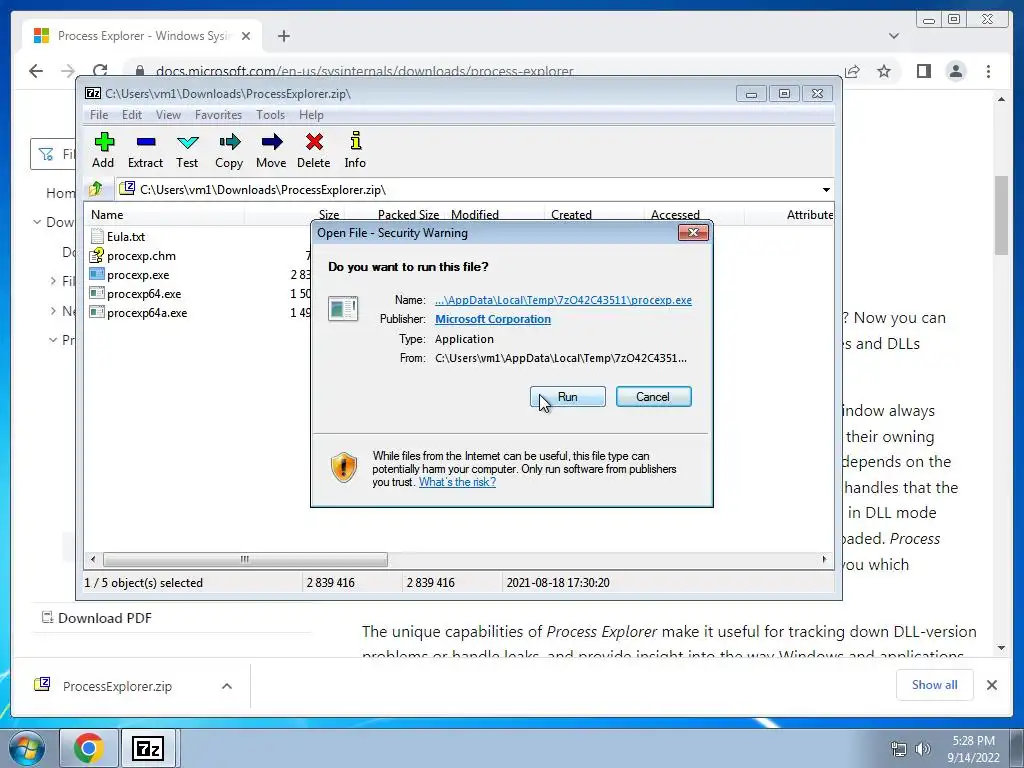Click the Copy toolbar icon
Screen dimensions: 1024x768
(x=229, y=150)
